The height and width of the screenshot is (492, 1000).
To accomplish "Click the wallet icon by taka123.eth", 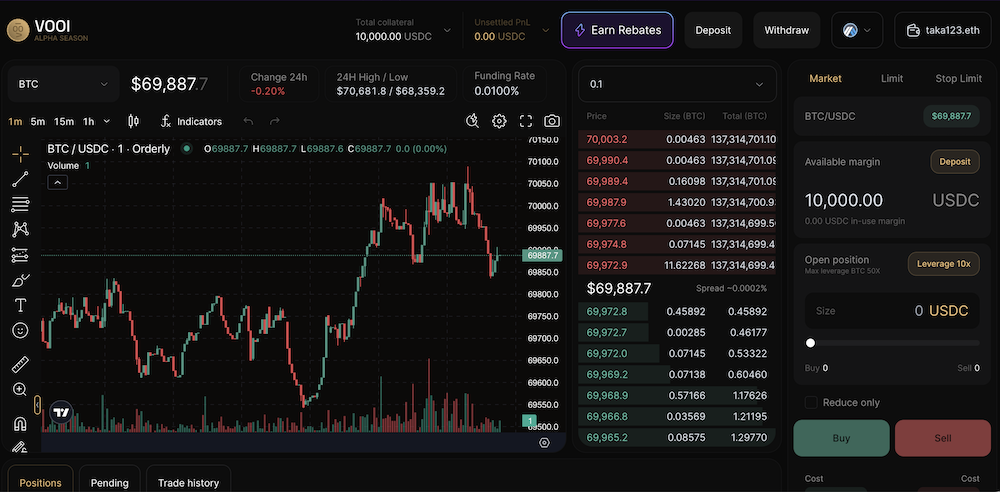I will coord(913,30).
